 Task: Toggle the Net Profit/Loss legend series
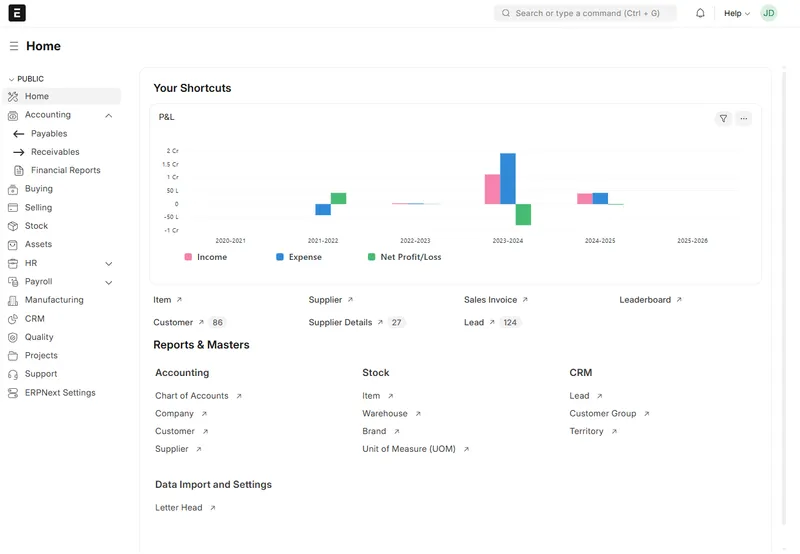[405, 257]
